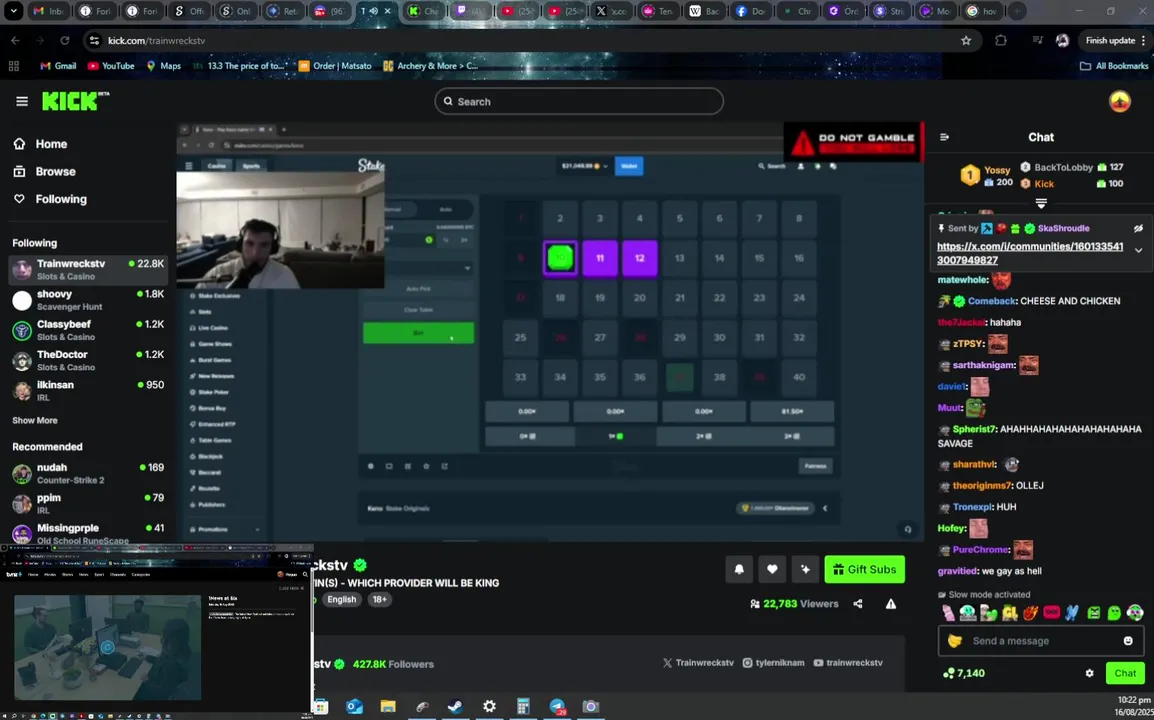Share the stream via share icon

tap(857, 604)
